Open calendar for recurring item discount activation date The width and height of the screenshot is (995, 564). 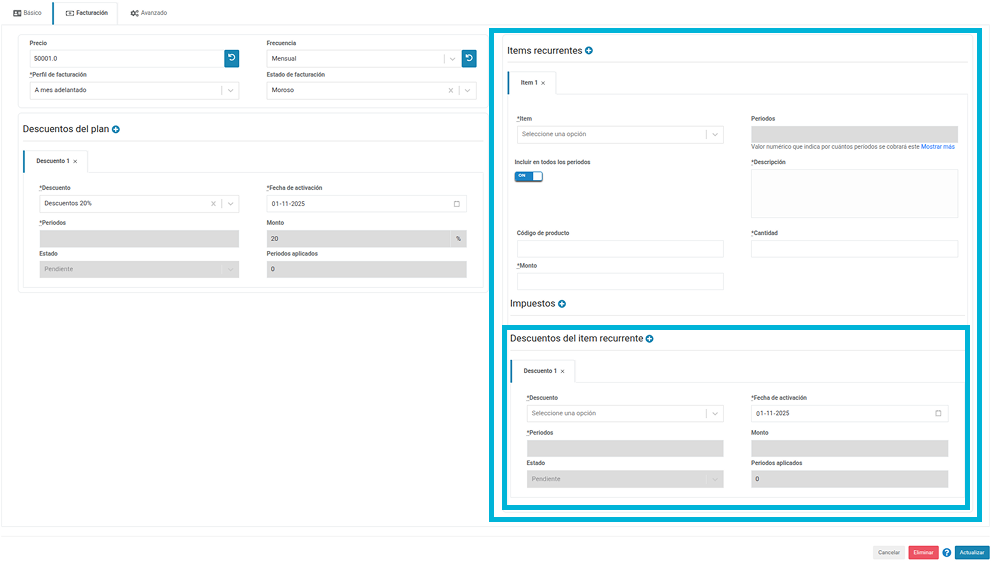[939, 413]
